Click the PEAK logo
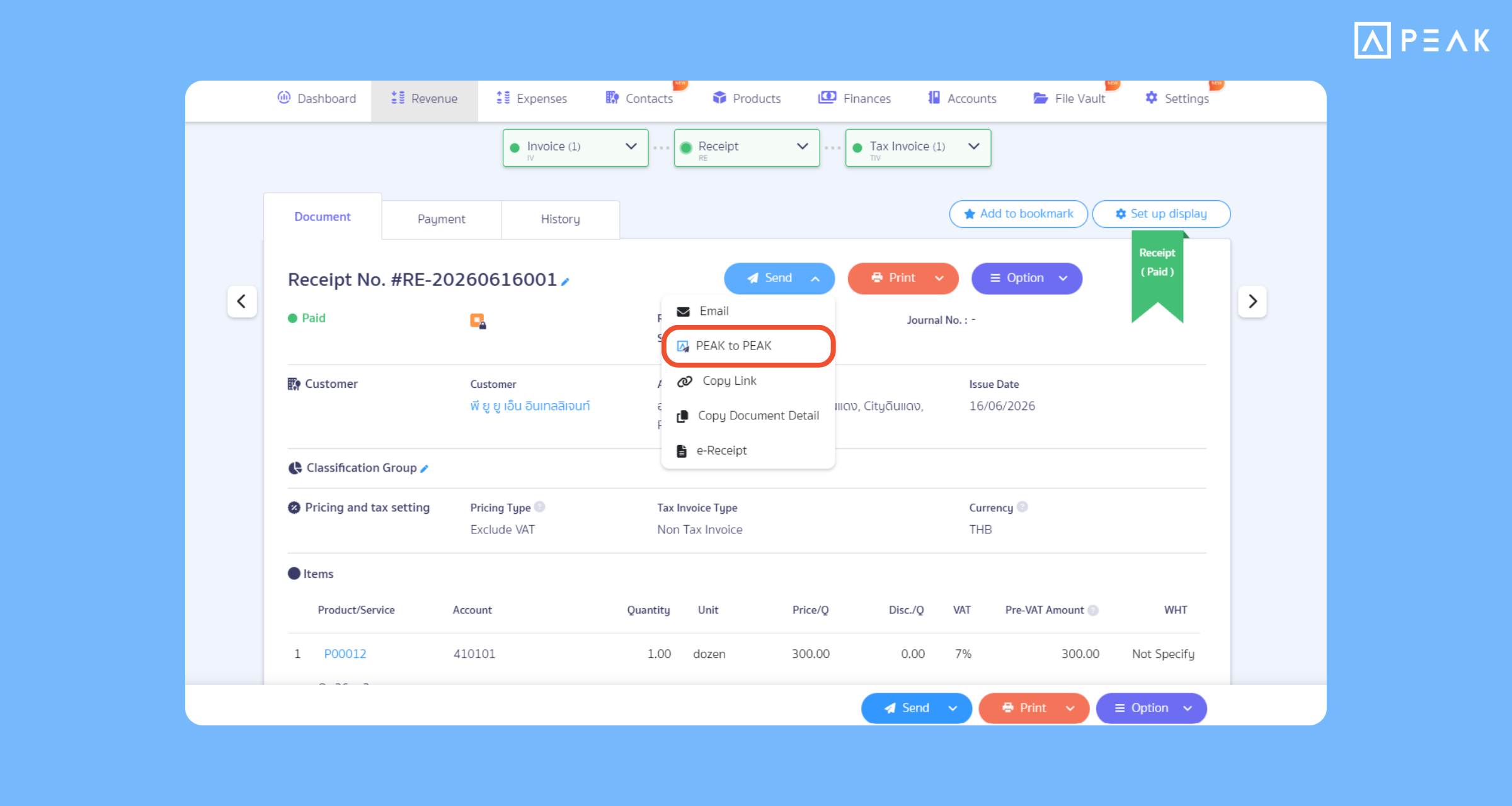This screenshot has width=1512, height=806. 1422,40
